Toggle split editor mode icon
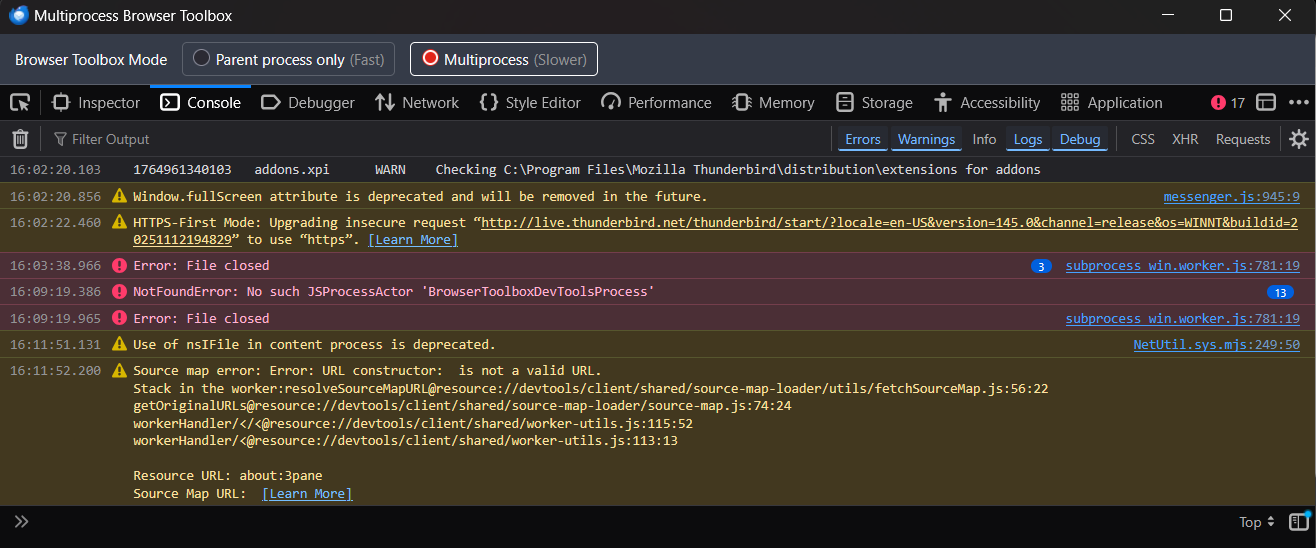The height and width of the screenshot is (548, 1316). [x=1298, y=521]
